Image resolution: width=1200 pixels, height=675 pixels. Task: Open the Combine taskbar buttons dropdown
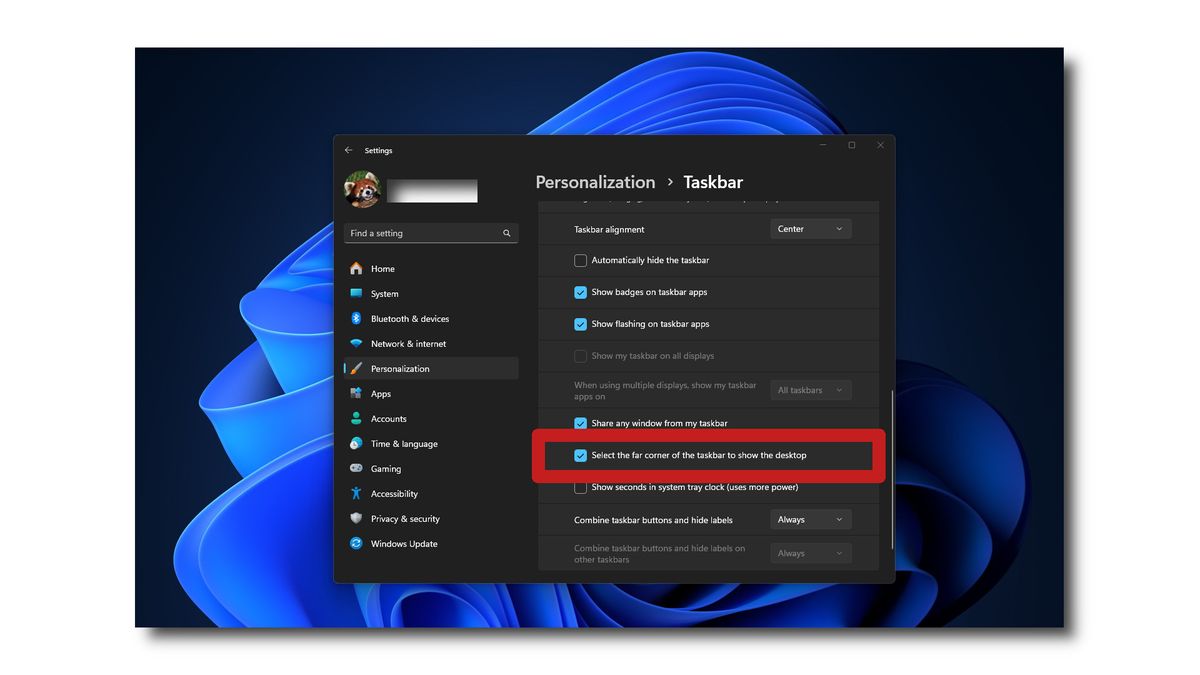point(810,519)
